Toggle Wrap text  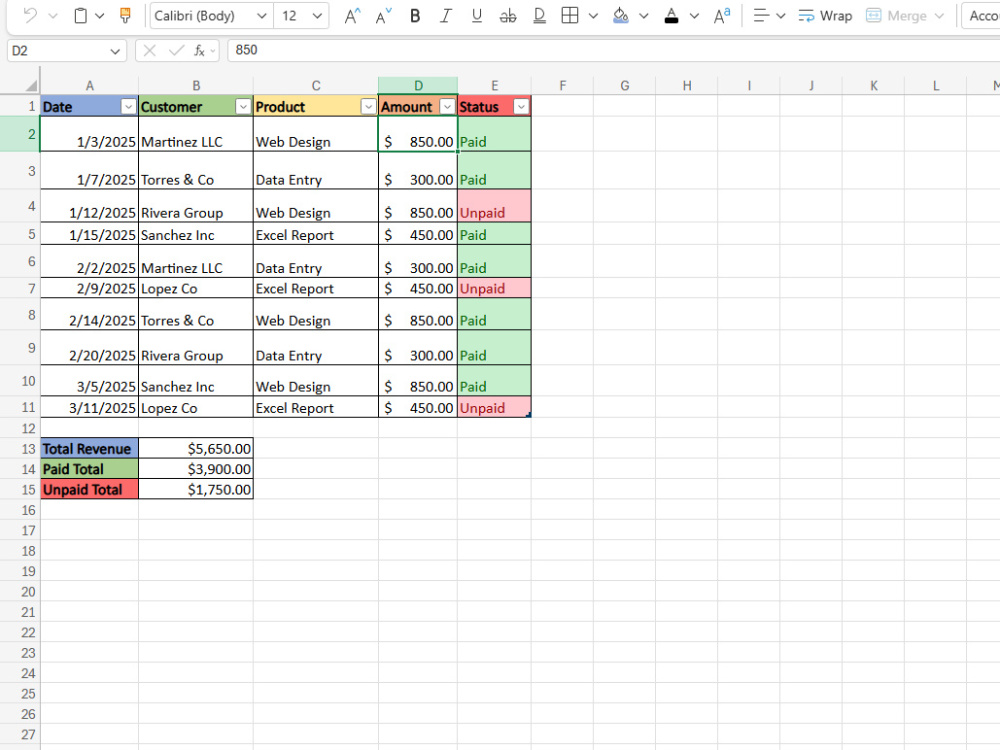(825, 16)
